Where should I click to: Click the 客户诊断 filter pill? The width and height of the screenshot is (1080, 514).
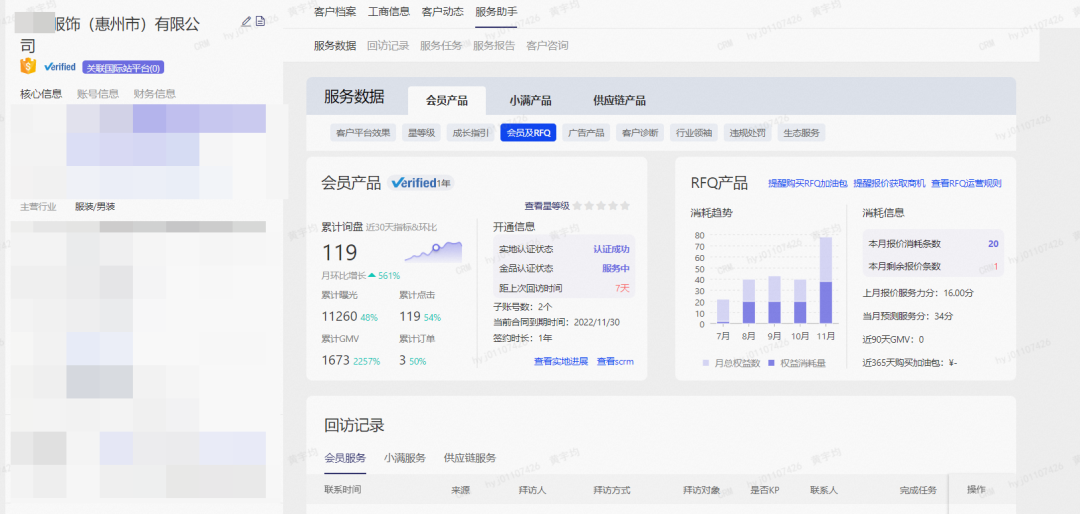[640, 133]
